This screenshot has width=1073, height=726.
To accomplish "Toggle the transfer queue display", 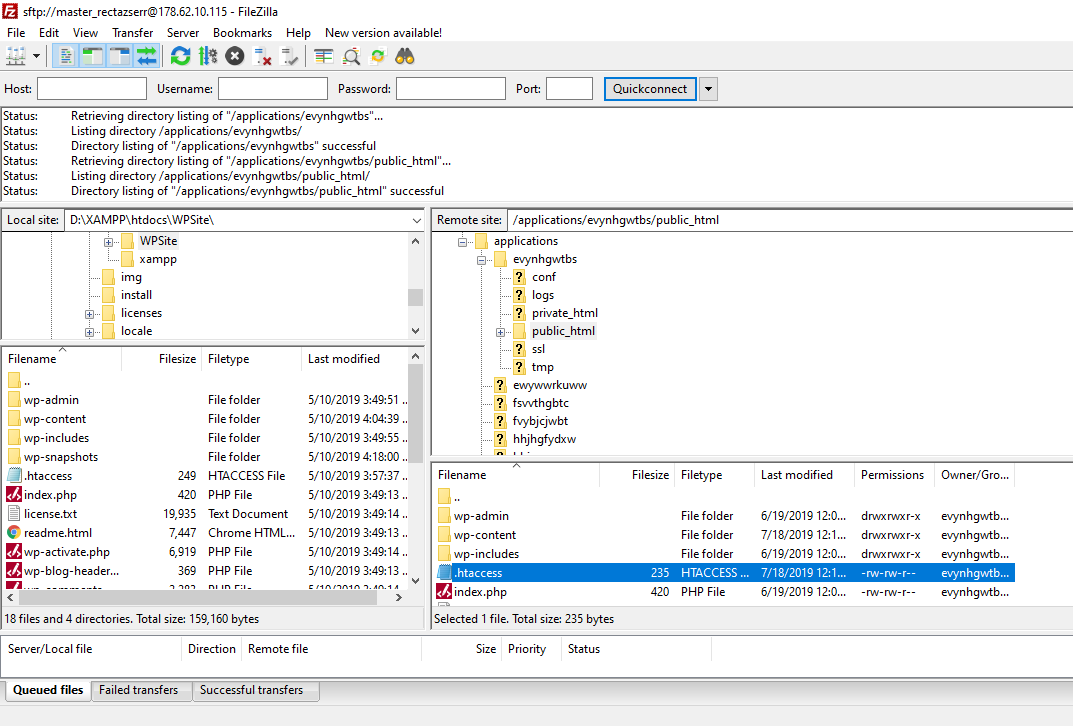I will 146,56.
